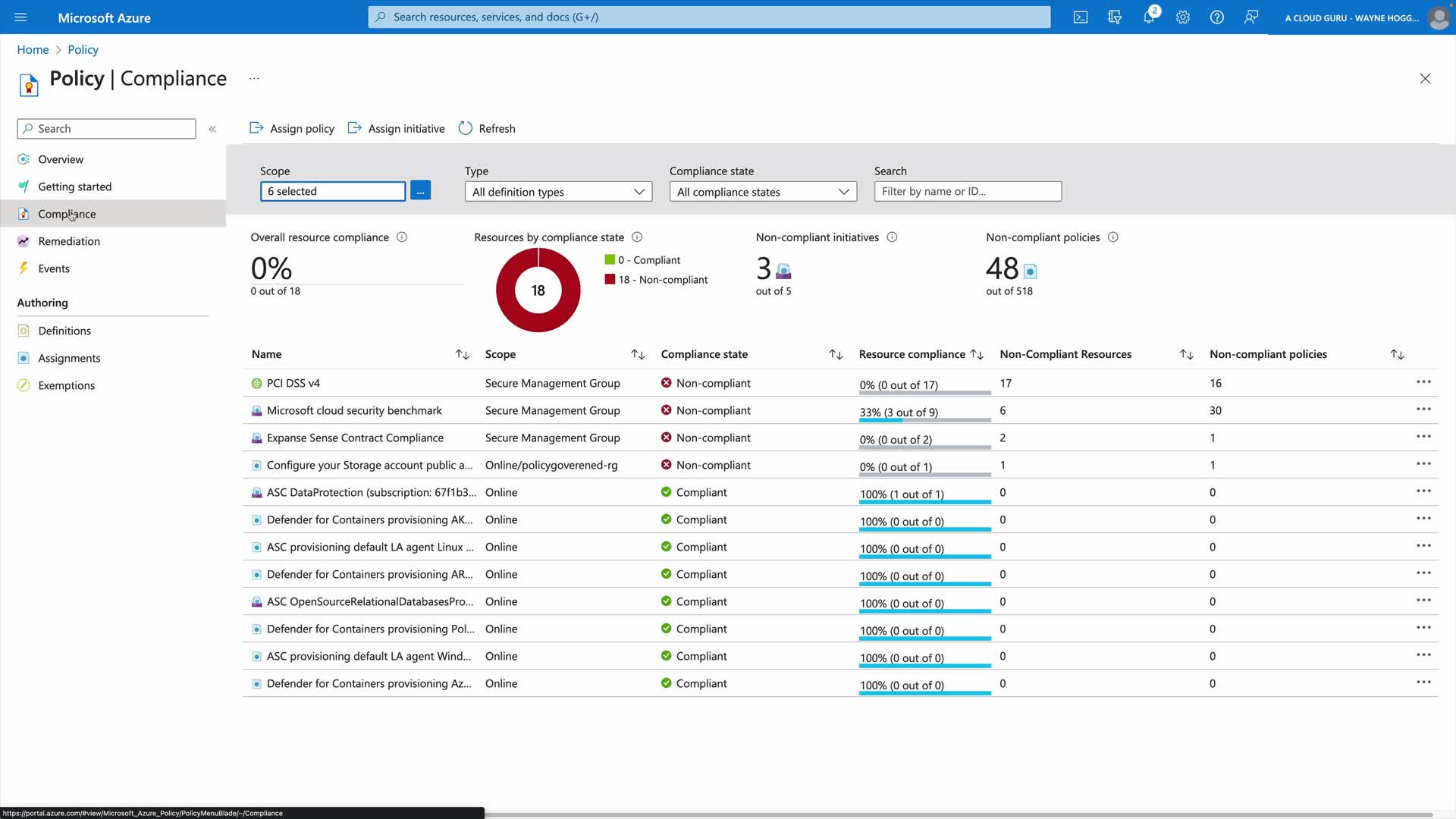Open Cloud Shell from top bar
Image resolution: width=1456 pixels, height=819 pixels.
[x=1081, y=17]
